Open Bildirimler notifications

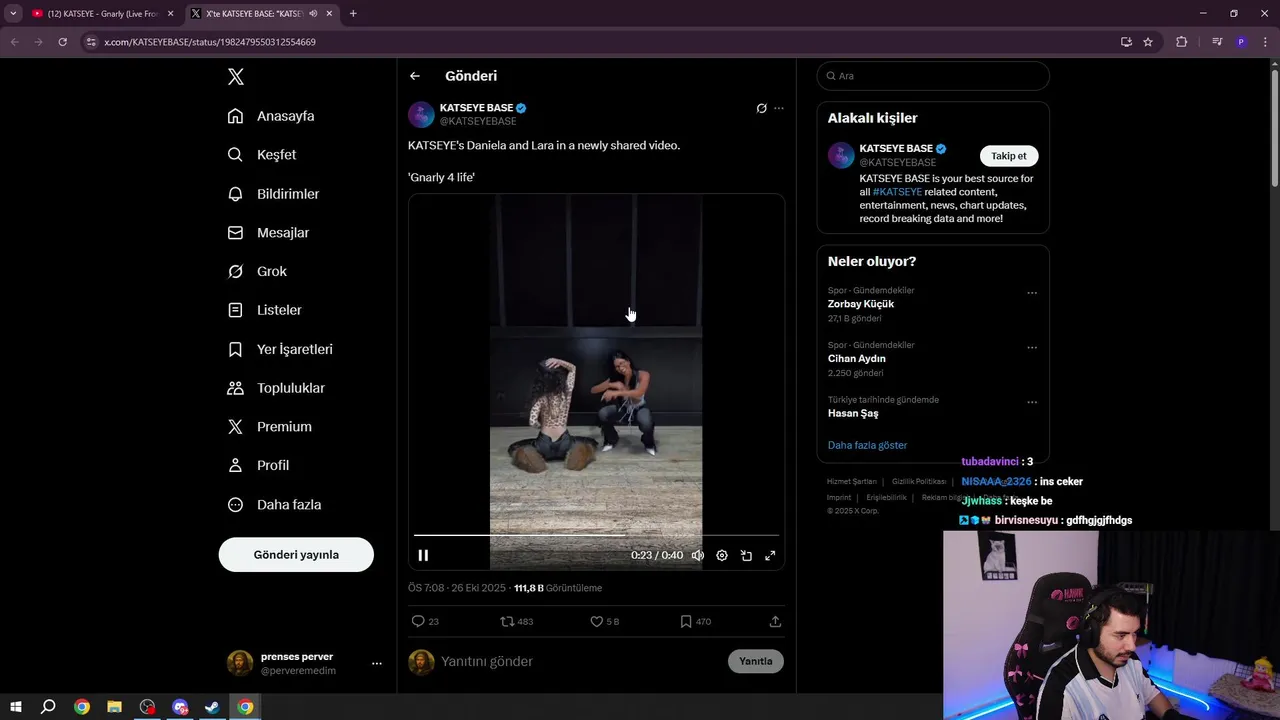point(273,194)
